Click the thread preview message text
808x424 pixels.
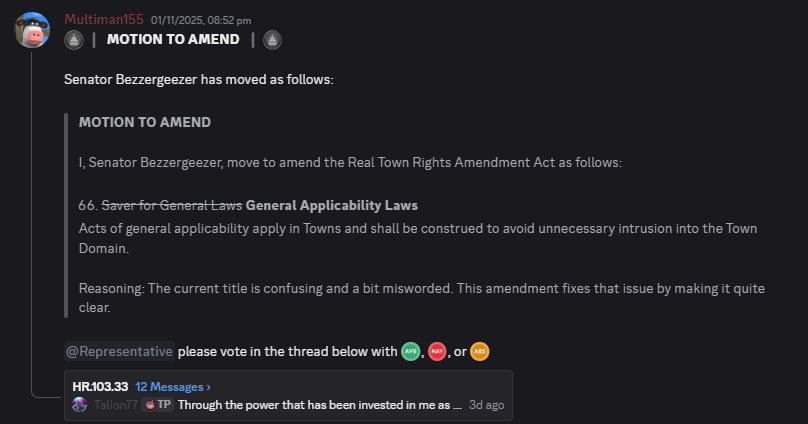pyautogui.click(x=320, y=405)
